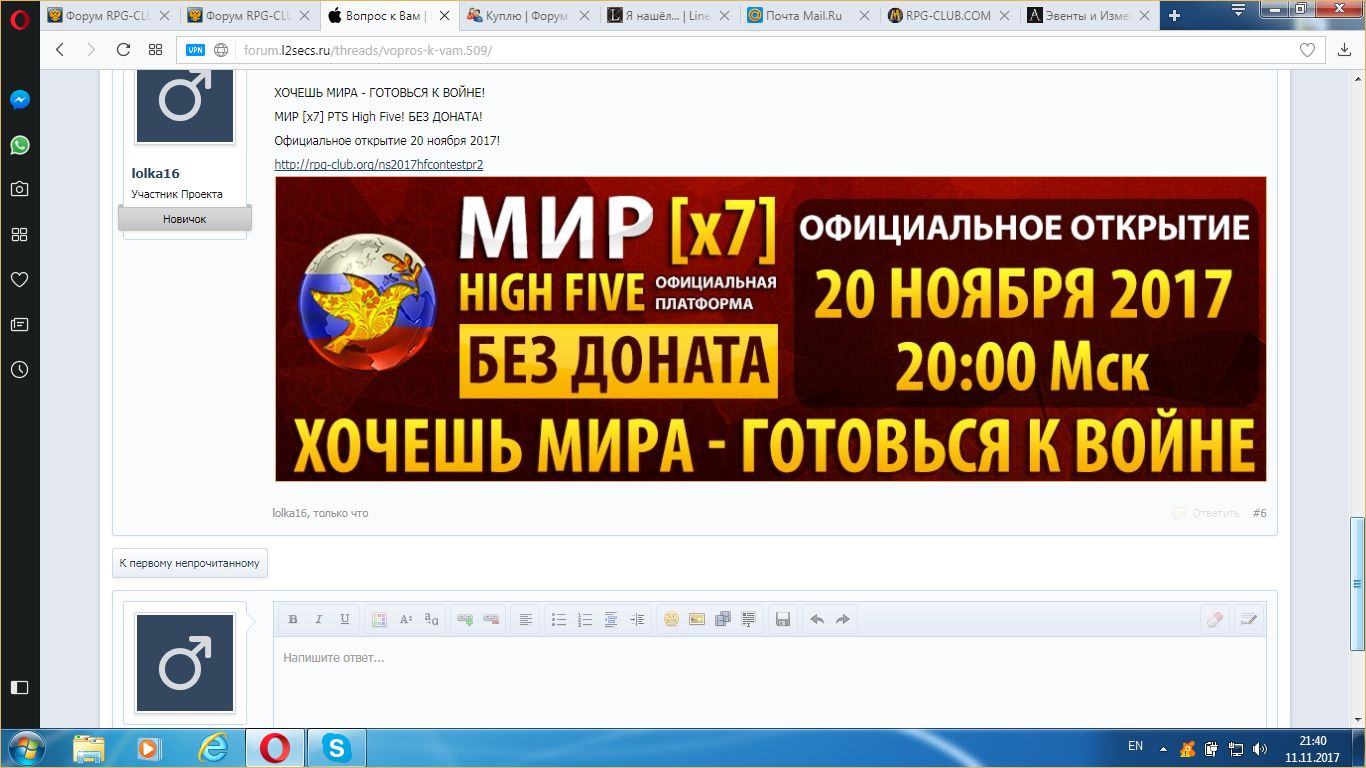Toggle italic formatting in reply editor

click(319, 620)
